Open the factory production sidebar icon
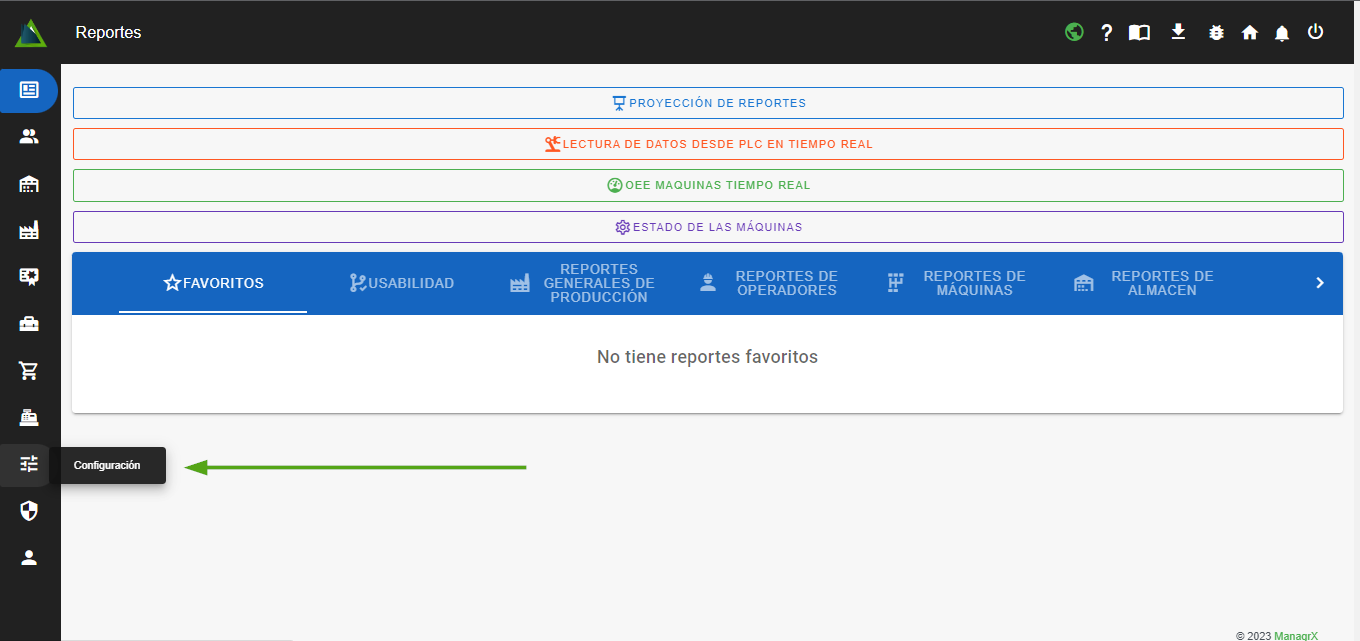The image size is (1360, 641). point(29,230)
